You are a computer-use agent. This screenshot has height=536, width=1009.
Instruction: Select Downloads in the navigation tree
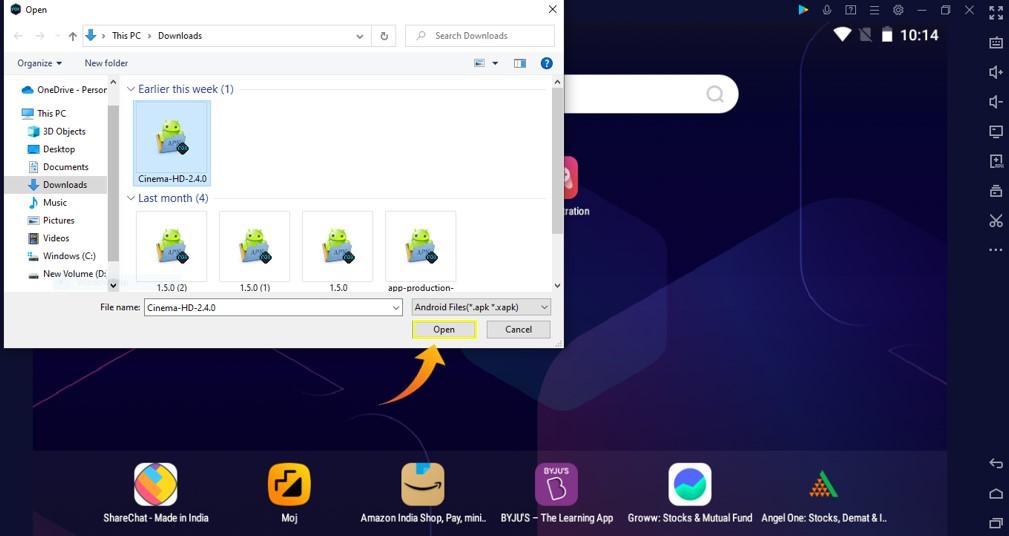(57, 185)
